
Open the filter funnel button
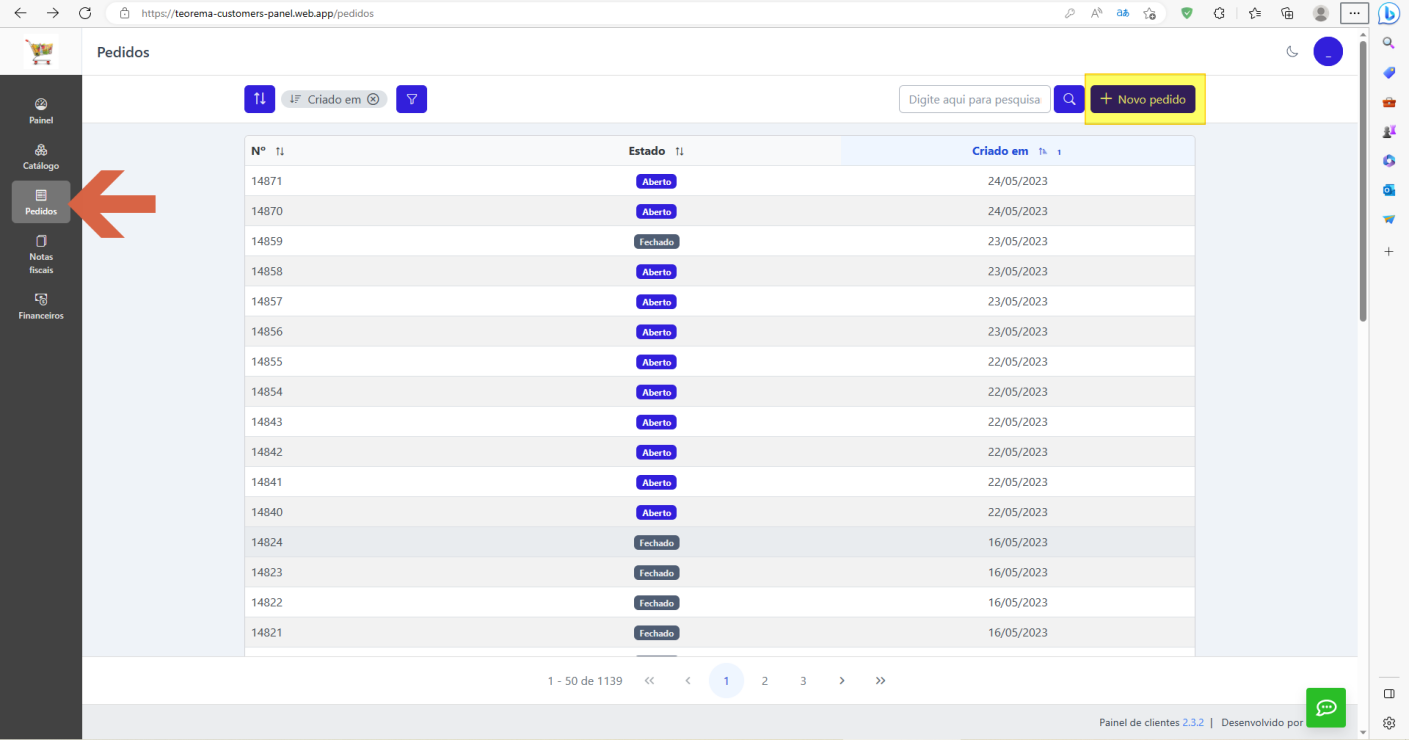pos(411,99)
